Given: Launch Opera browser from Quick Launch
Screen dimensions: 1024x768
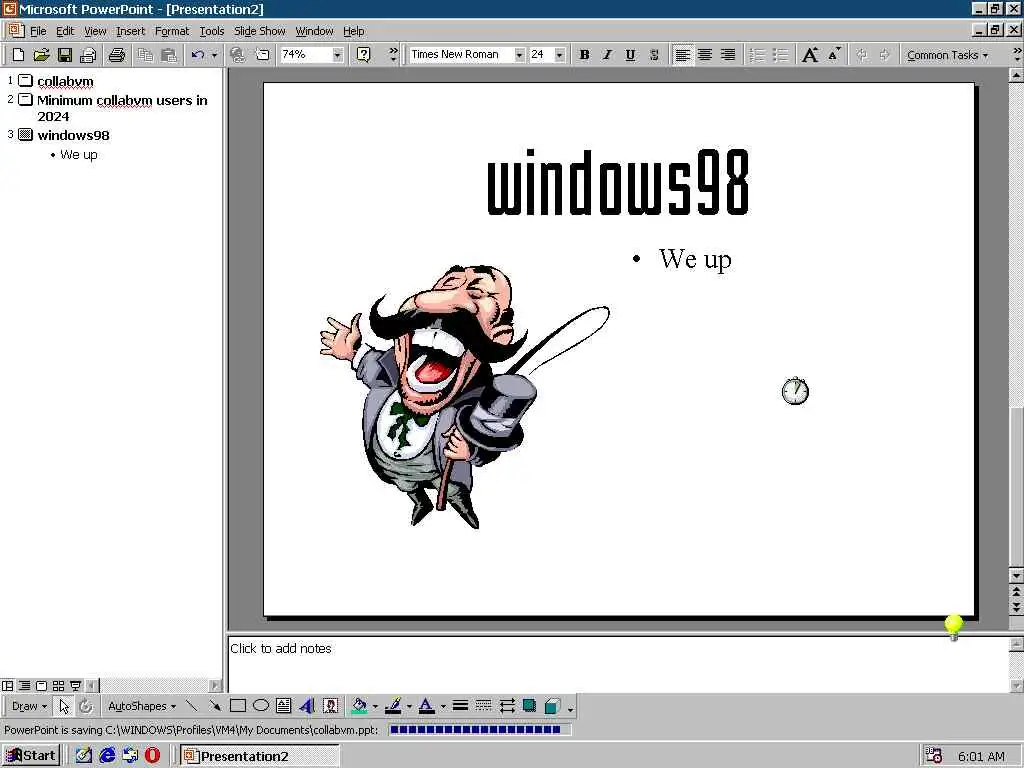Looking at the screenshot, I should click(152, 756).
